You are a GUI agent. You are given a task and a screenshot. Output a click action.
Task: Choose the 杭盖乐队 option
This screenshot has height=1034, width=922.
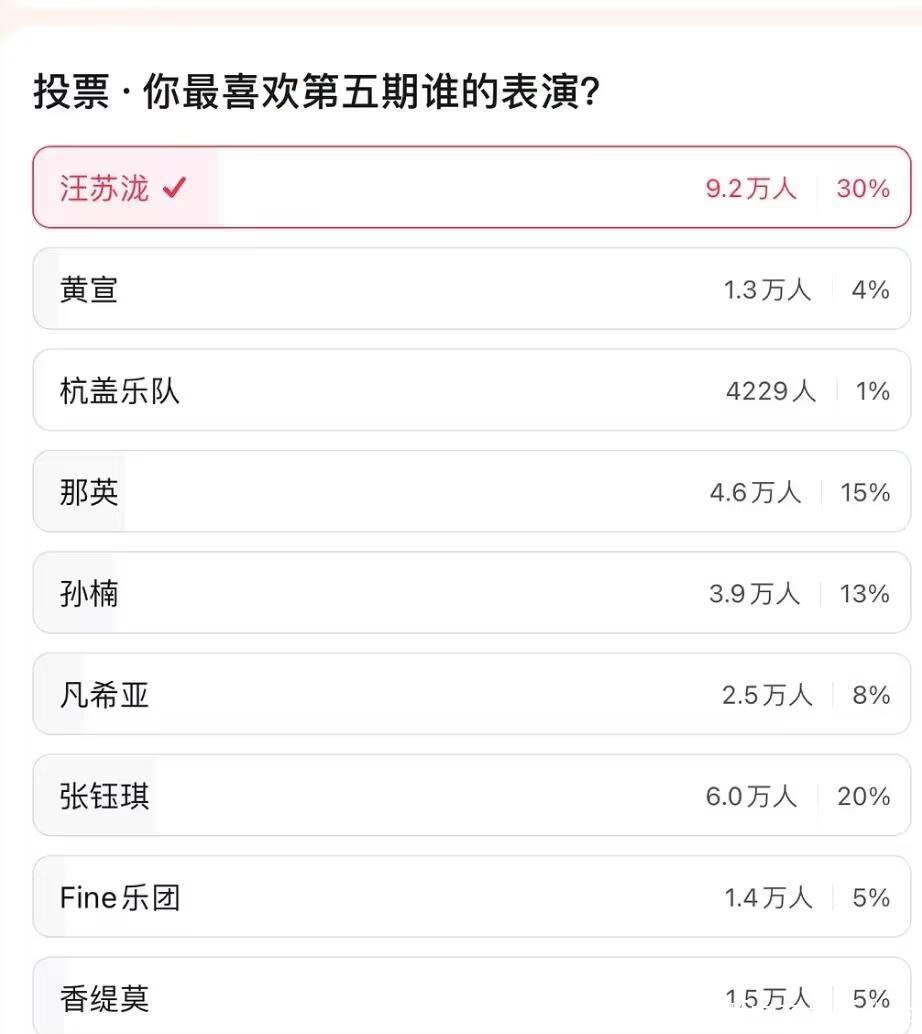(x=119, y=391)
